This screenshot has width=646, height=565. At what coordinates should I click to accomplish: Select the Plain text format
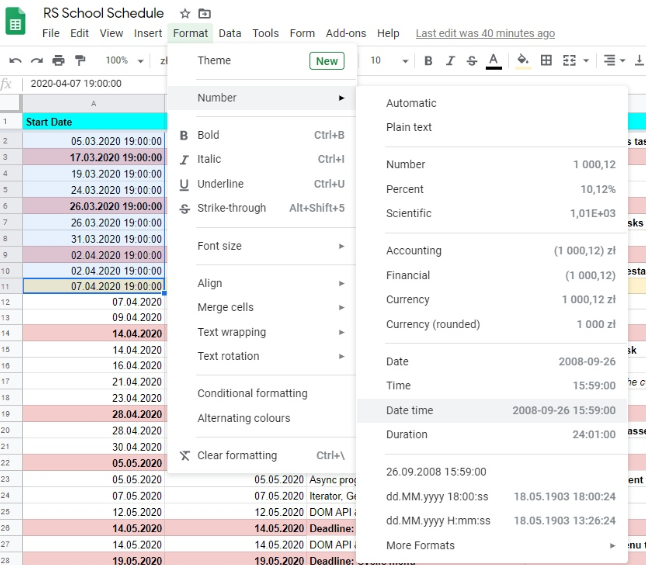coord(492,127)
